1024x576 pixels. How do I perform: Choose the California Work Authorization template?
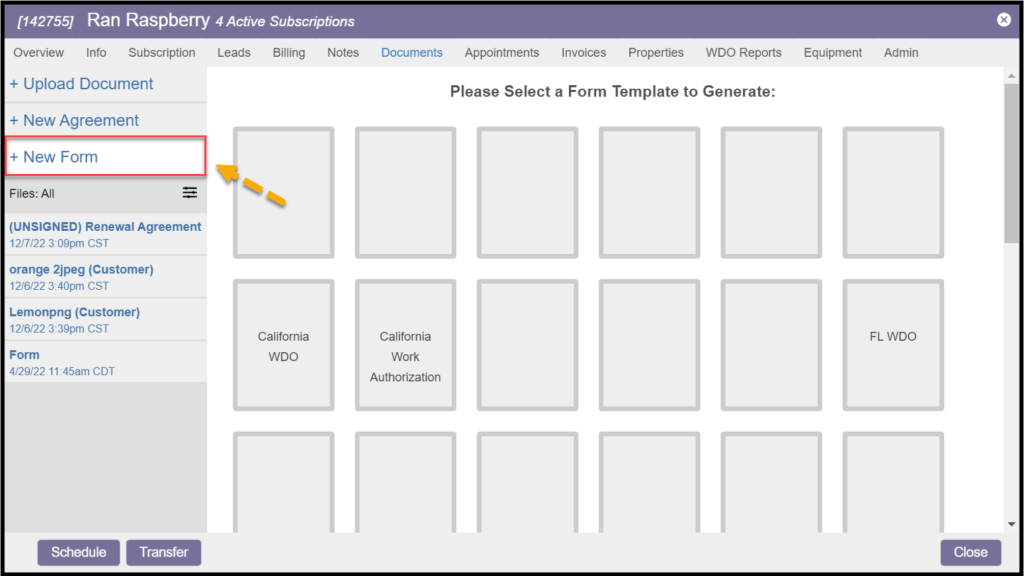click(x=405, y=345)
